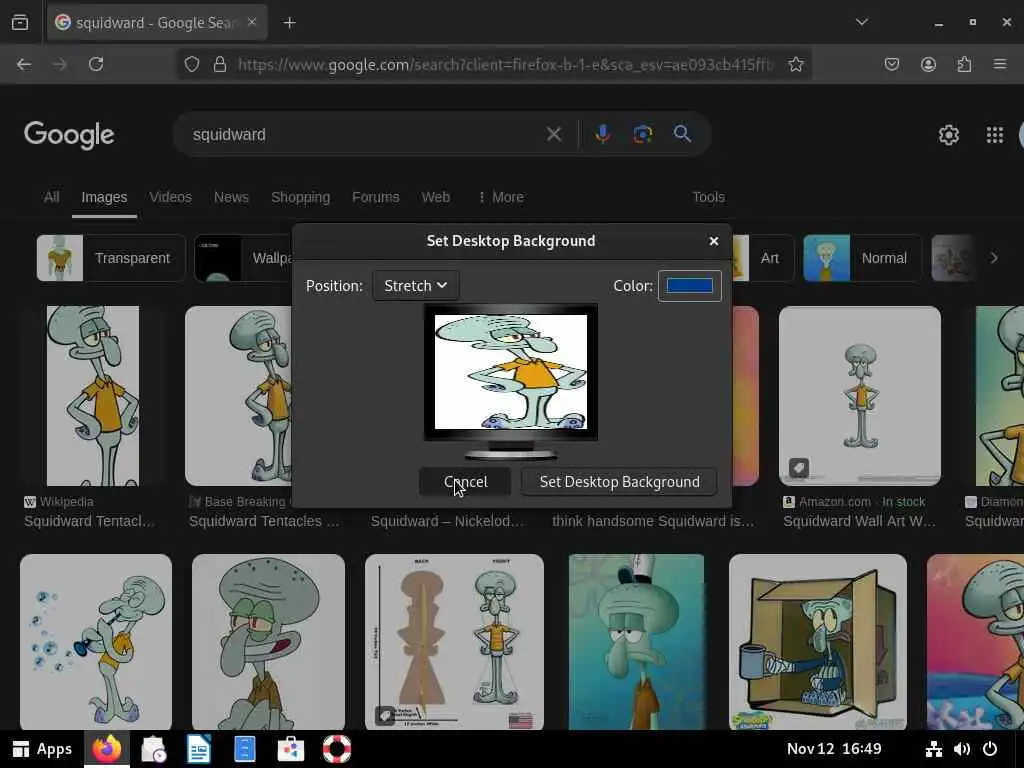The image size is (1024, 768).
Task: Reload the current page
Action: point(96,64)
